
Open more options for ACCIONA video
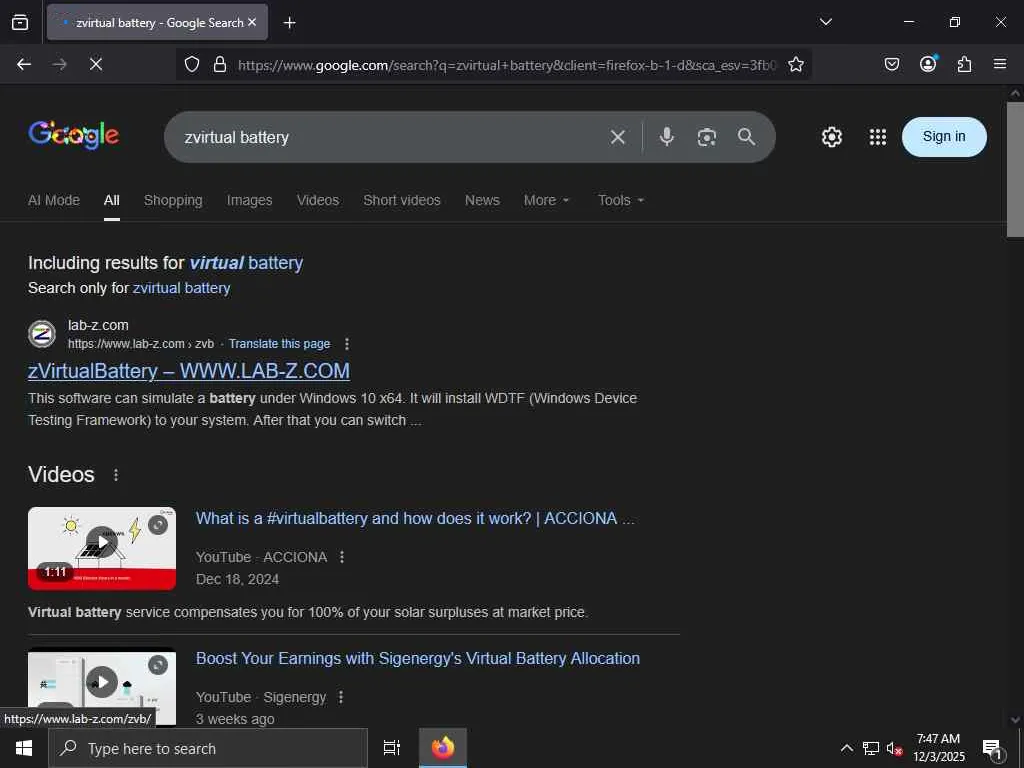coord(342,557)
